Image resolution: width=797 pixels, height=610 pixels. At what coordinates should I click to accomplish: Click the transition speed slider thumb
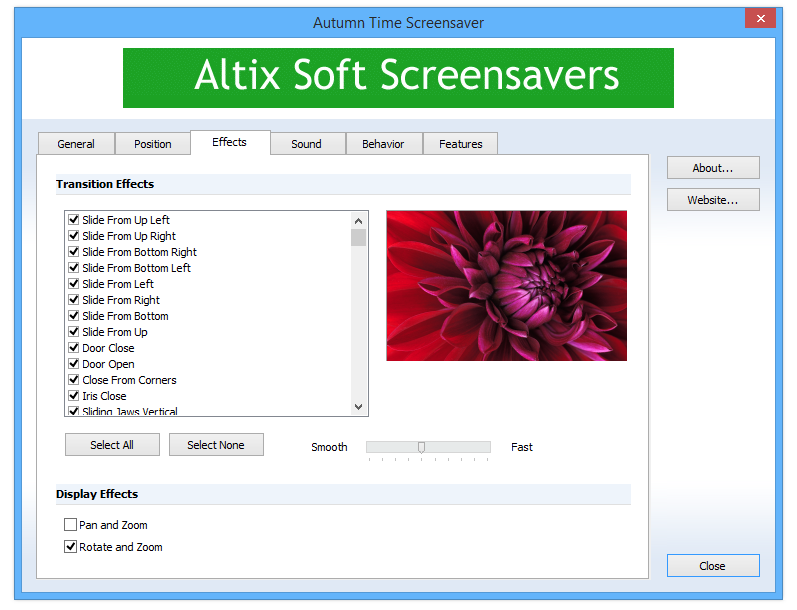click(421, 447)
